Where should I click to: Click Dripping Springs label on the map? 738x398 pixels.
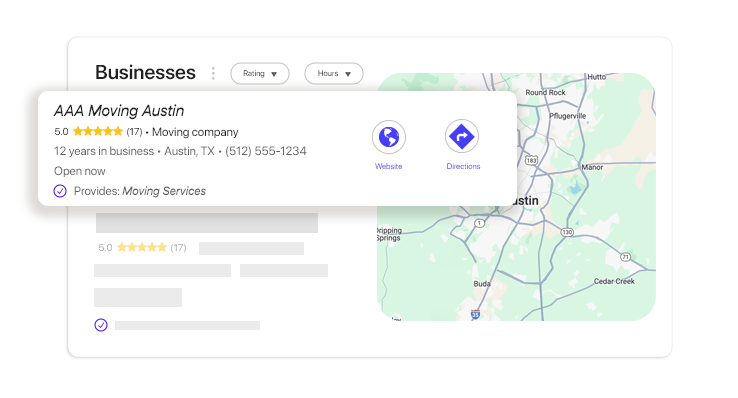tap(389, 234)
